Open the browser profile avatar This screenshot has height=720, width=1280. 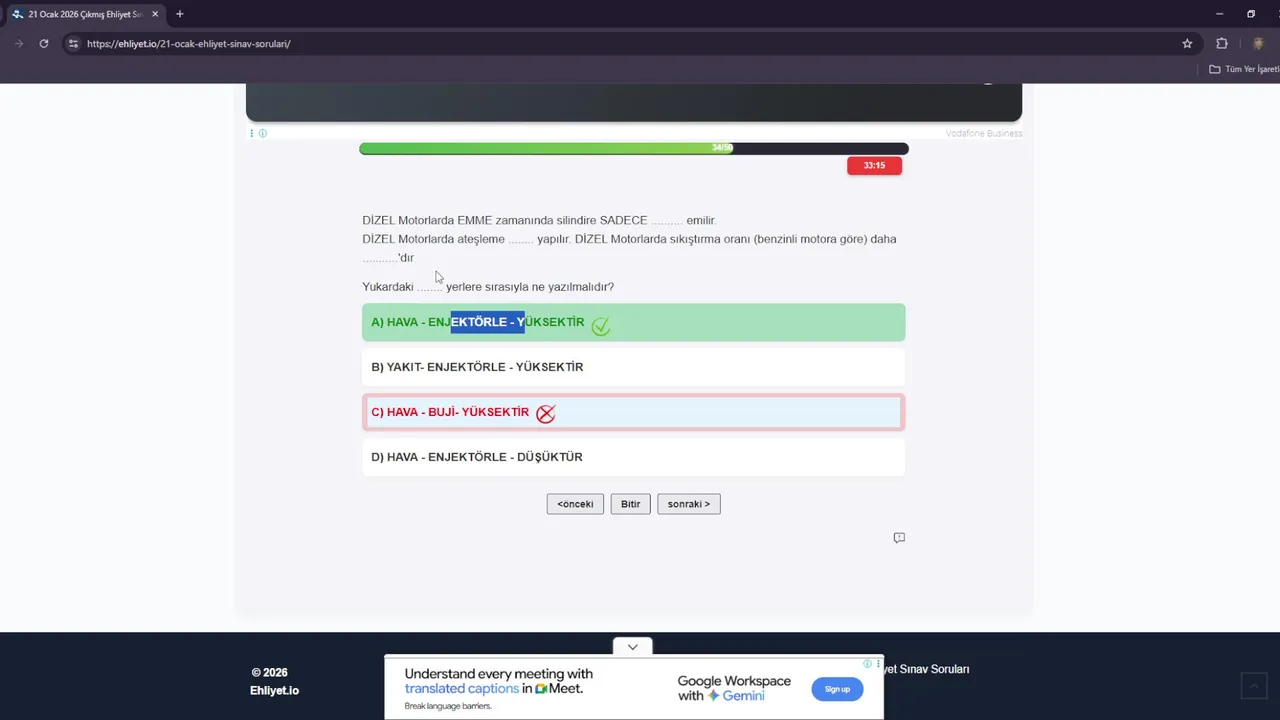point(1258,44)
